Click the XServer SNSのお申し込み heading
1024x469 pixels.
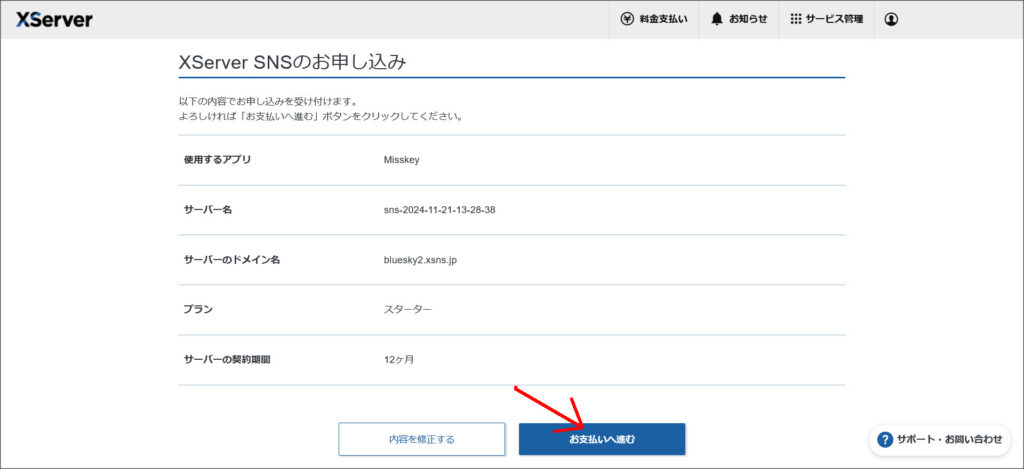(x=293, y=61)
